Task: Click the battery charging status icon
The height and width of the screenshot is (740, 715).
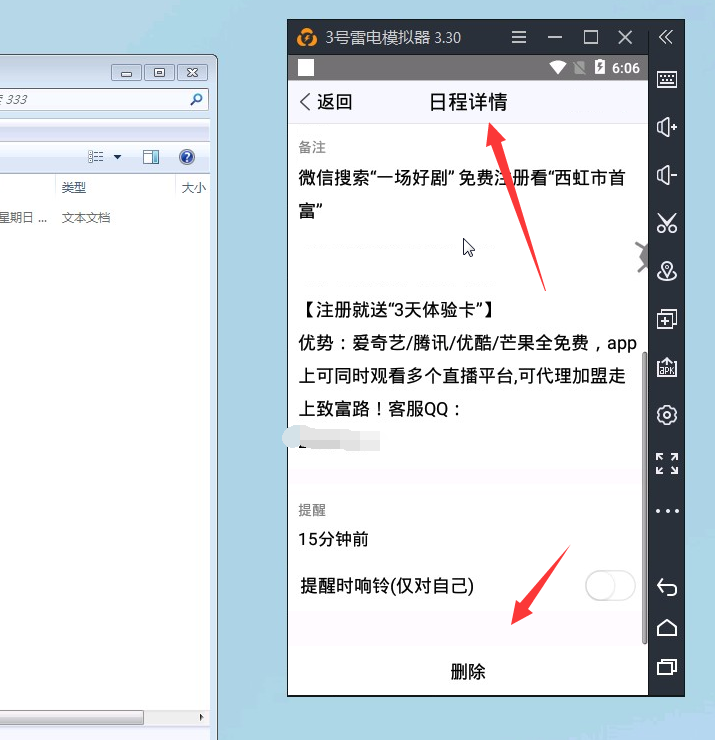Action: point(599,67)
